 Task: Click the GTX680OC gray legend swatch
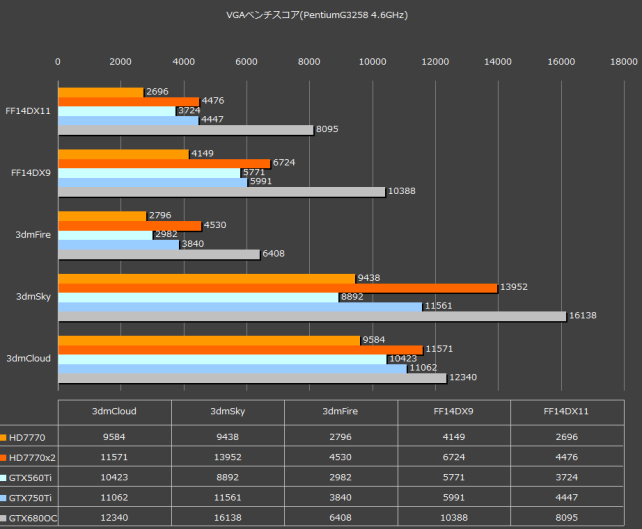pyautogui.click(x=3, y=518)
